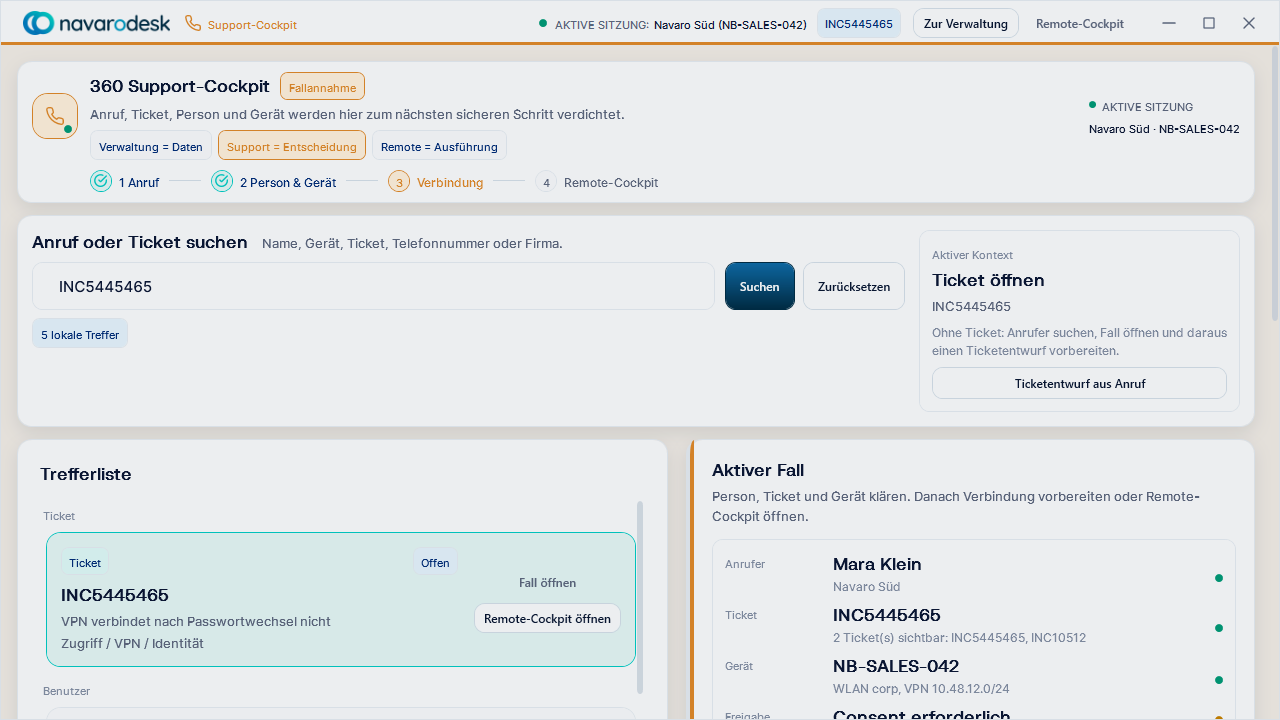Click 'Navaro Süd' under Mara Klein
This screenshot has height=720, width=1280.
pos(866,586)
